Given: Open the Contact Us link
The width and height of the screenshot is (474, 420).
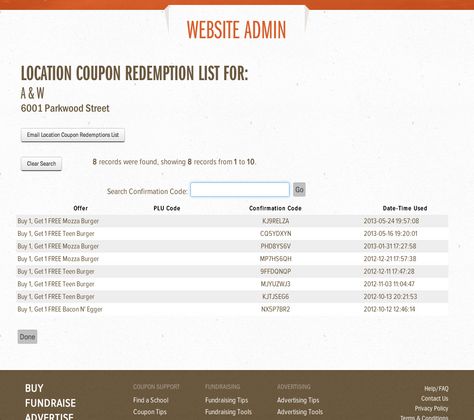Looking at the screenshot, I should 434,399.
